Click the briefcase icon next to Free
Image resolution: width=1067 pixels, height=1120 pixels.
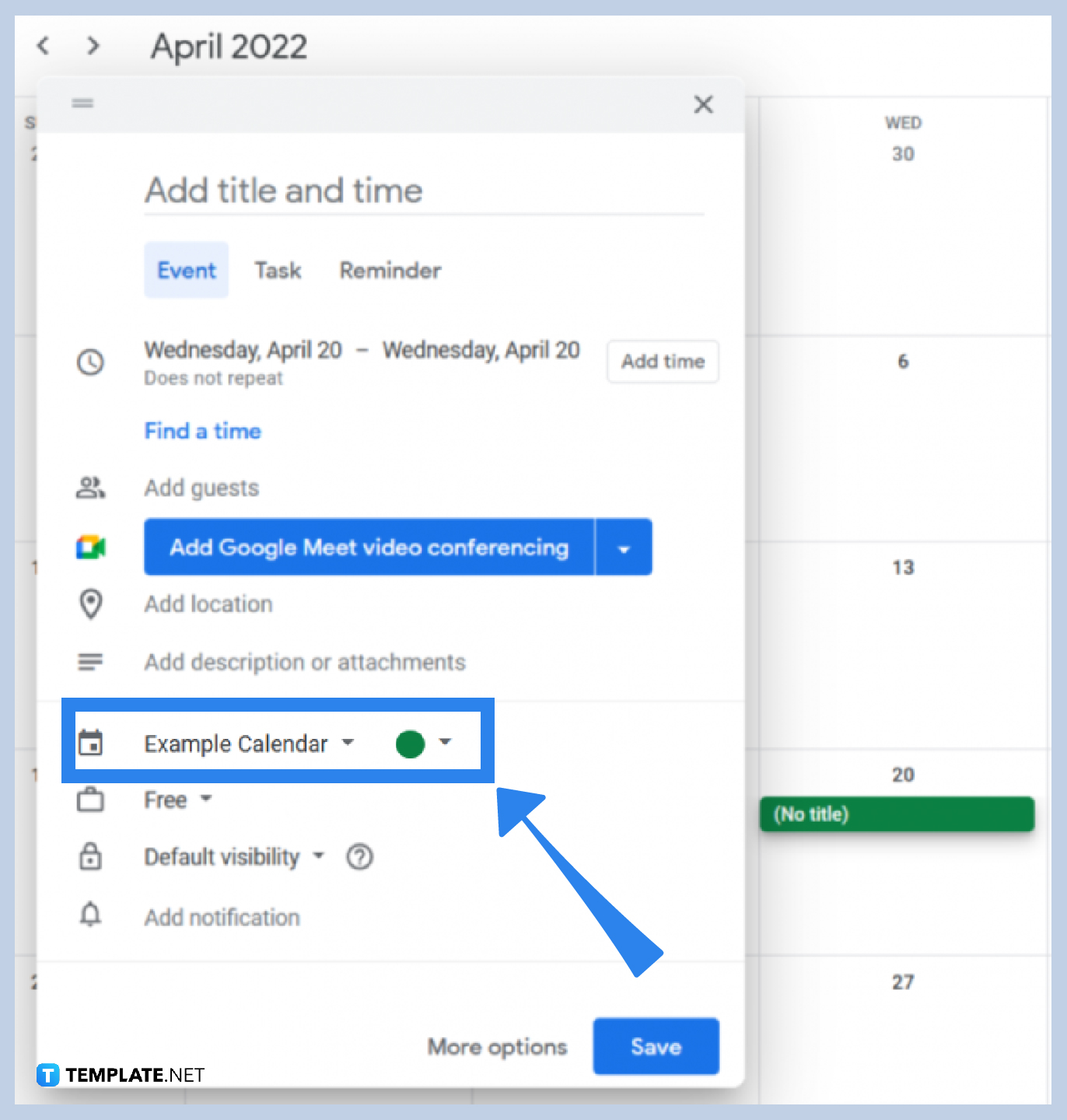pyautogui.click(x=91, y=799)
